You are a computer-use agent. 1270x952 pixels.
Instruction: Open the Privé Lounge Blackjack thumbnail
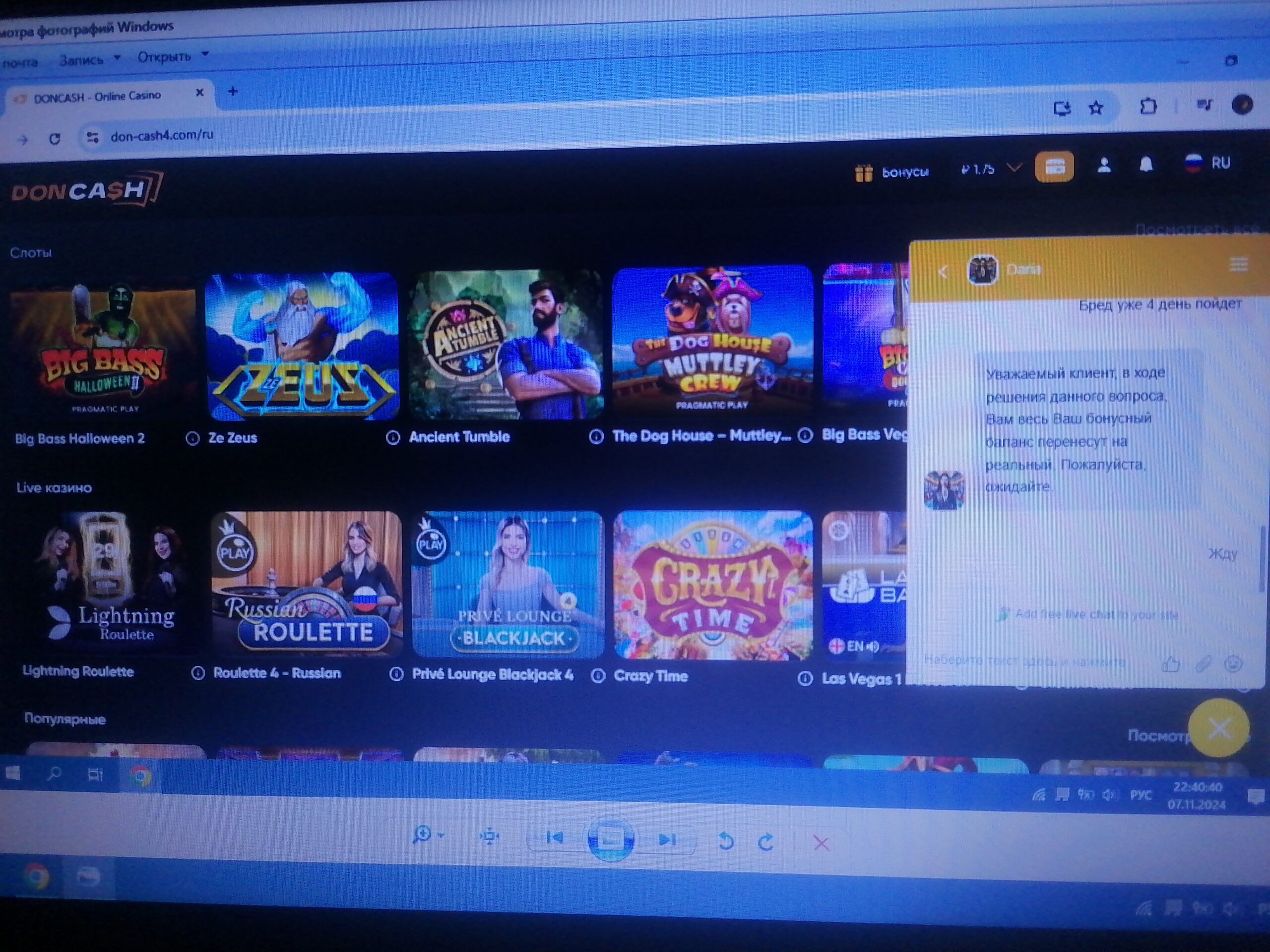[508, 584]
